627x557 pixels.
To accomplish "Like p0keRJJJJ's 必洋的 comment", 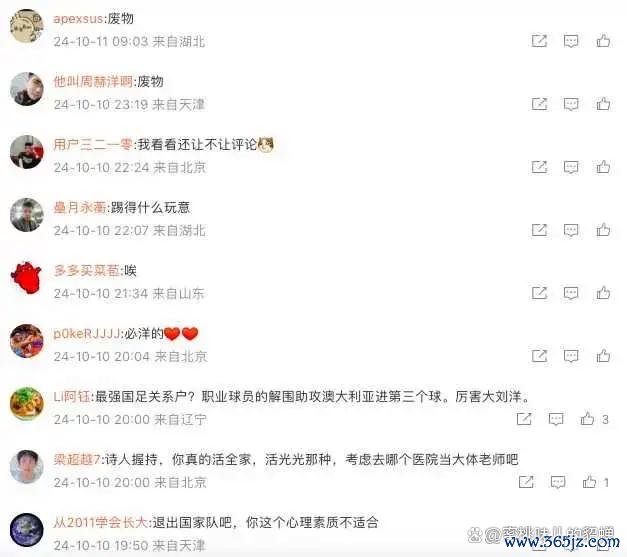I will click(x=603, y=355).
